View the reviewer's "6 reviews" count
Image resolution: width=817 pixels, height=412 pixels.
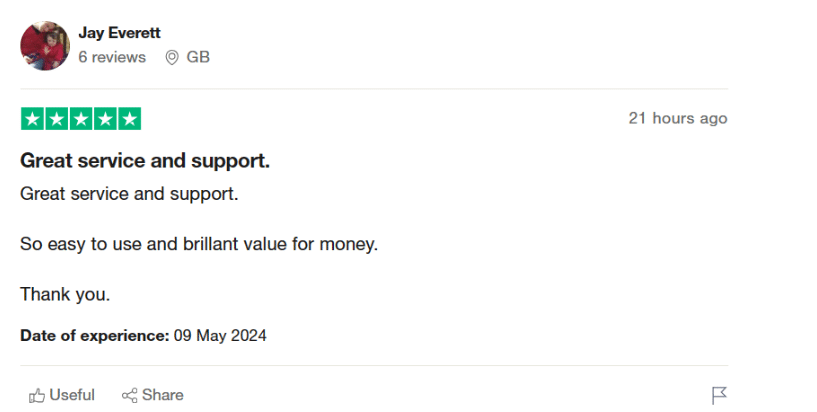tap(112, 57)
